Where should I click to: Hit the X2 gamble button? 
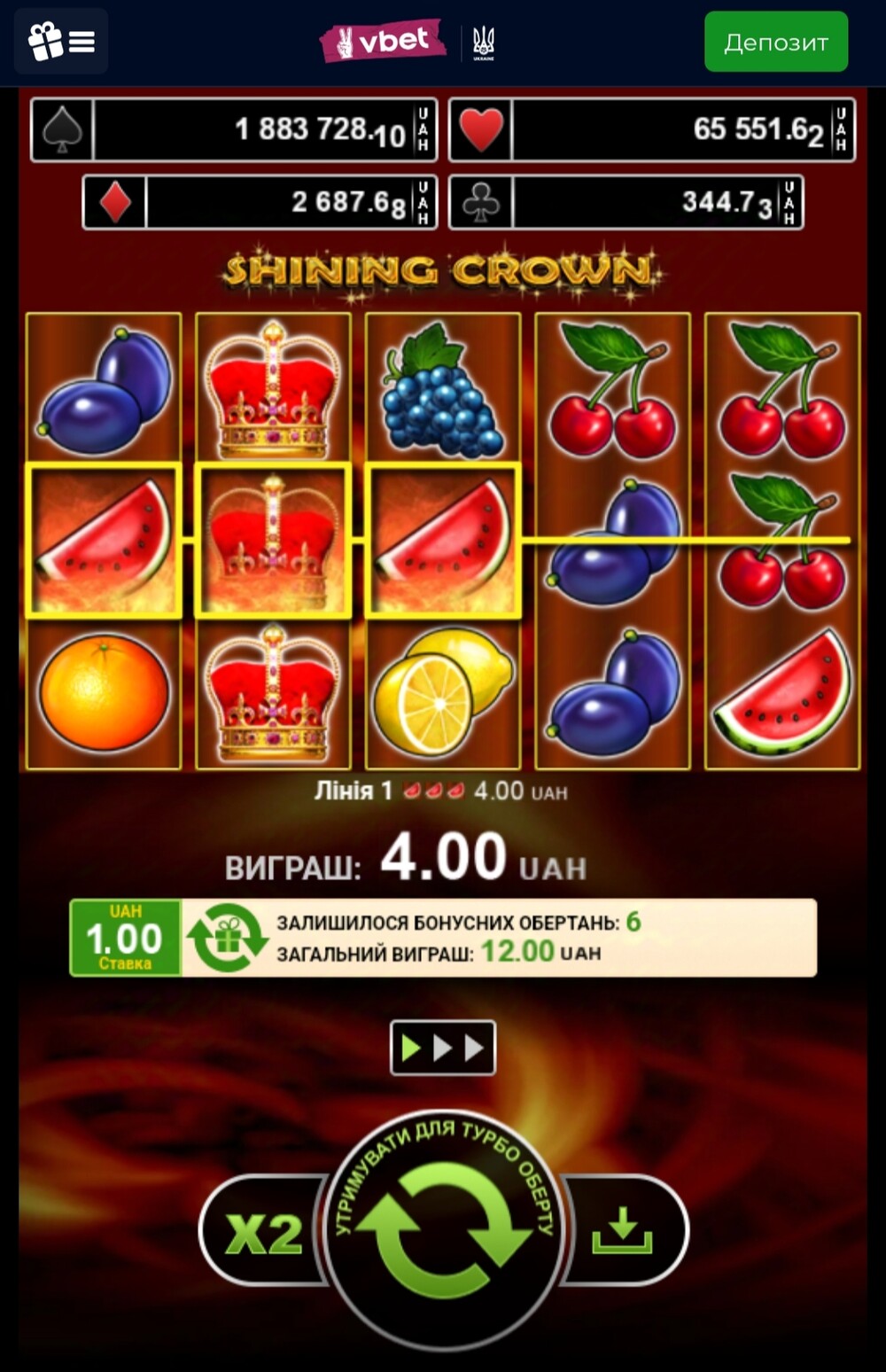[x=264, y=1232]
